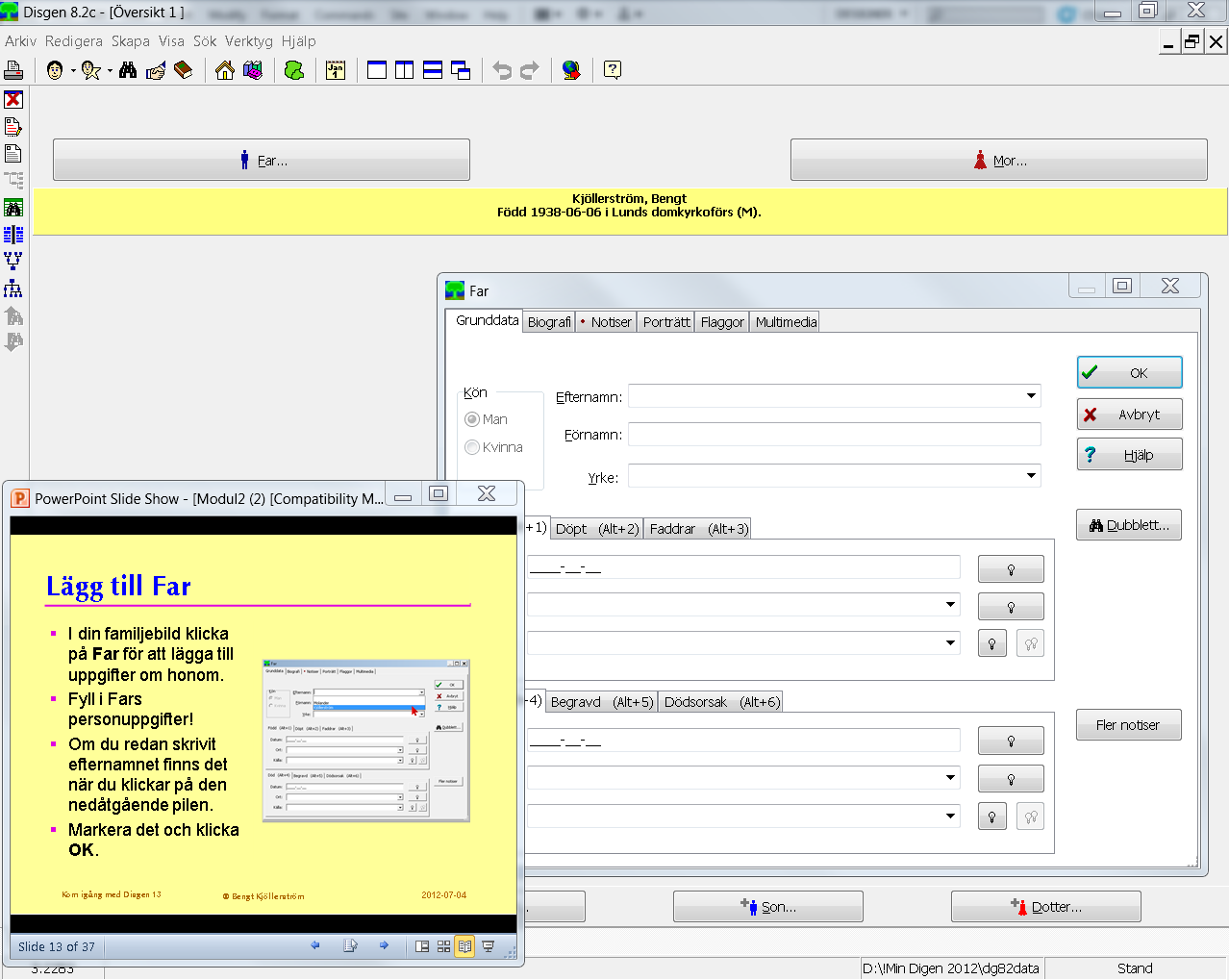Switch to PowerPoint Slide Sorter view

click(443, 946)
